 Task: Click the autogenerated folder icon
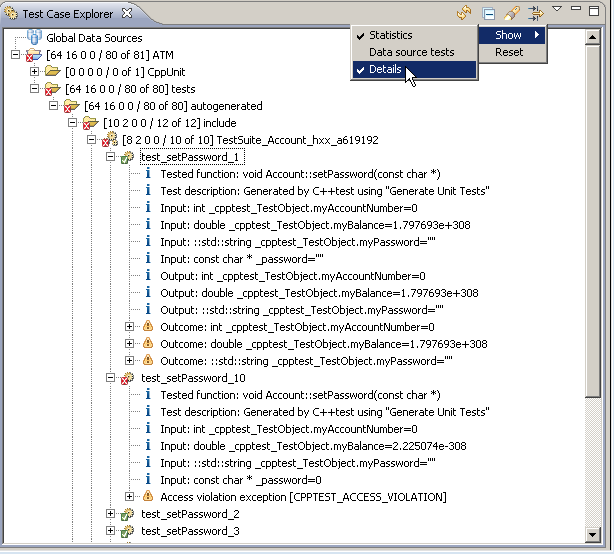point(72,106)
